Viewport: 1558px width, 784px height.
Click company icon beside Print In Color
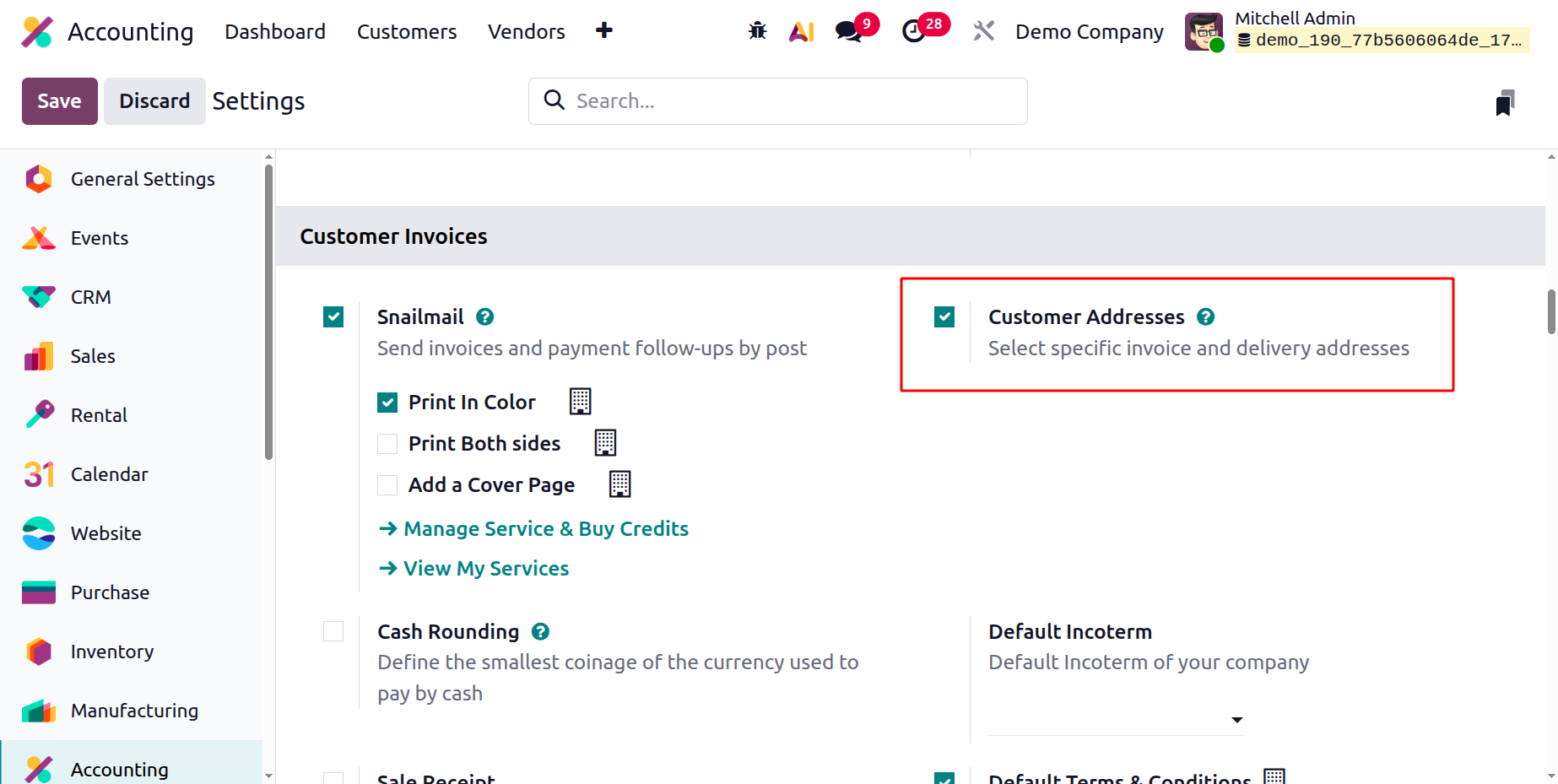click(580, 402)
